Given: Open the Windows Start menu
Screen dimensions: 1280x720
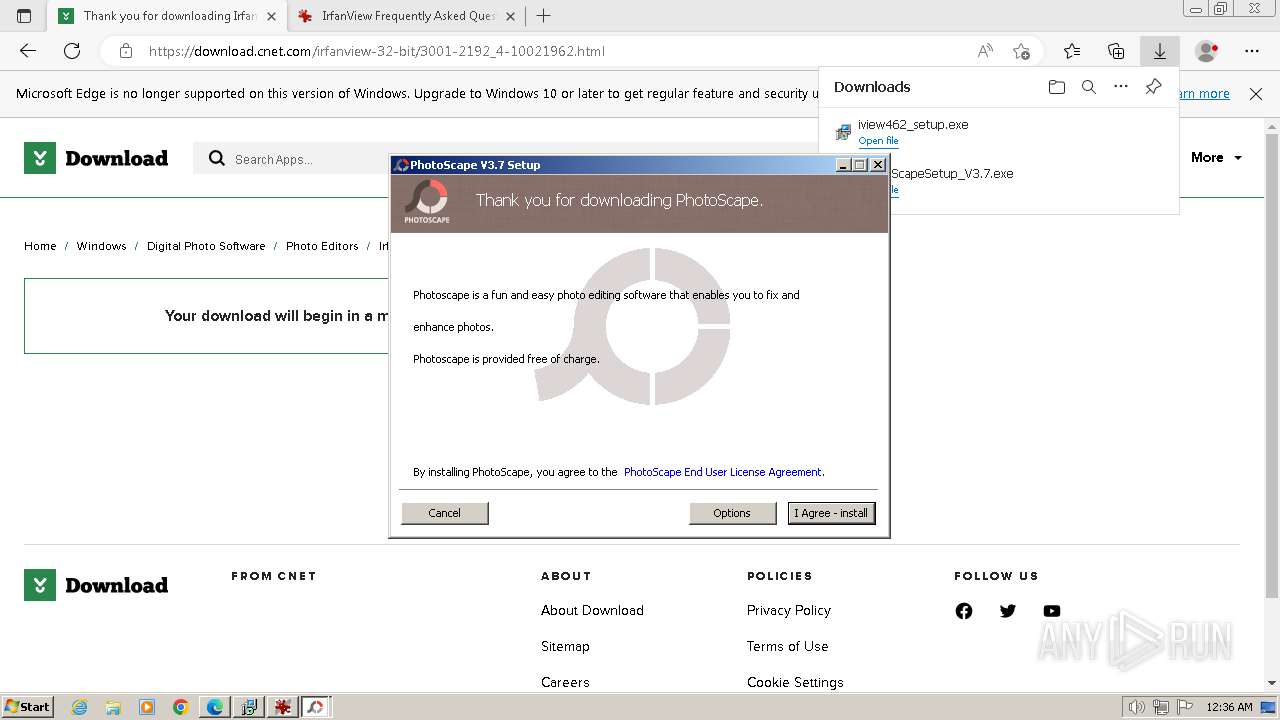Looking at the screenshot, I should pos(27,706).
